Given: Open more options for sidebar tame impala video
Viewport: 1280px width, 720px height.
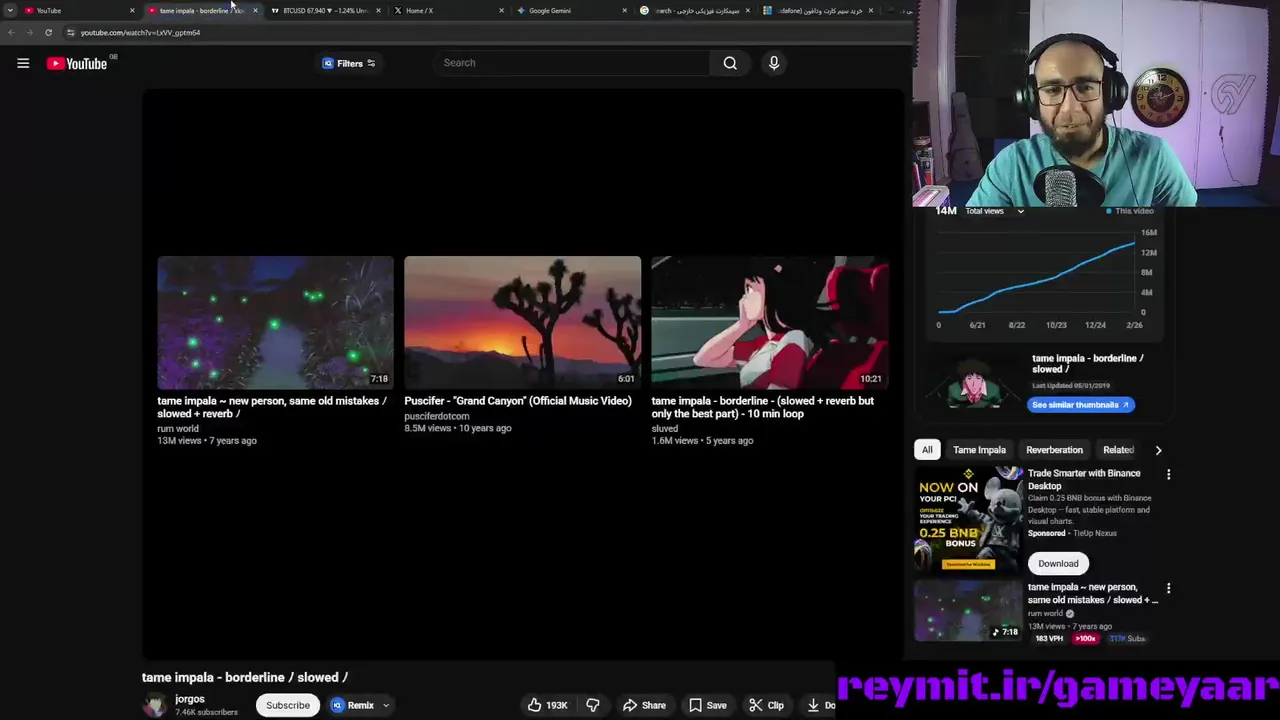Looking at the screenshot, I should [x=1168, y=588].
